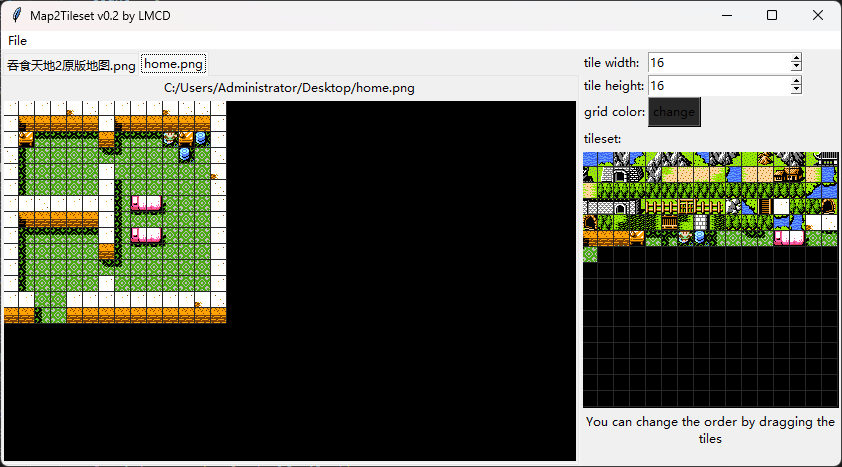Click the upper pink bed on map

tap(146, 203)
